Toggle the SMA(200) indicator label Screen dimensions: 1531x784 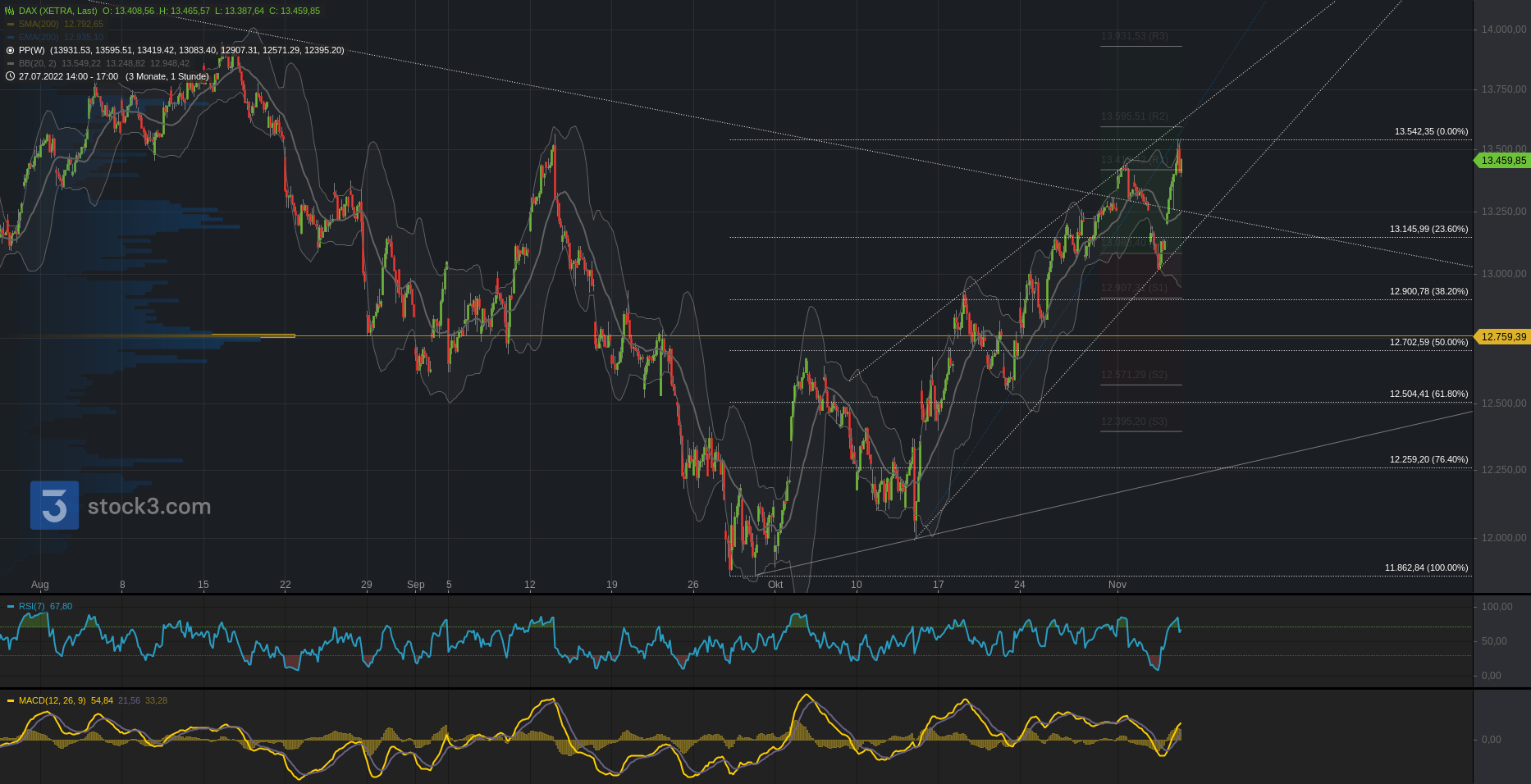pos(39,24)
